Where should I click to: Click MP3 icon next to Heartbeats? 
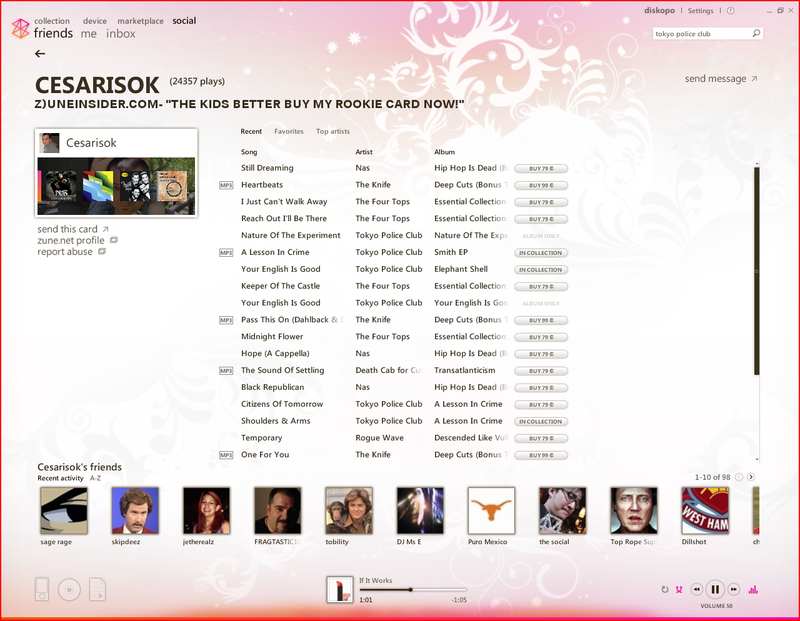226,185
